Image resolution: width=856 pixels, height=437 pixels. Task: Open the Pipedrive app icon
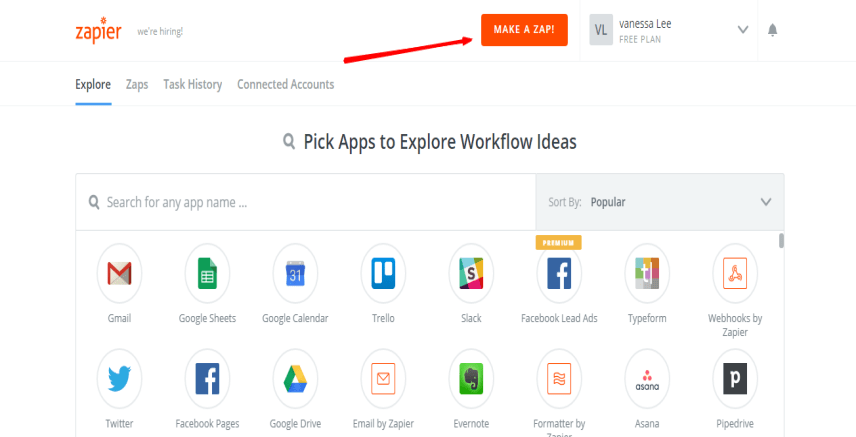735,379
